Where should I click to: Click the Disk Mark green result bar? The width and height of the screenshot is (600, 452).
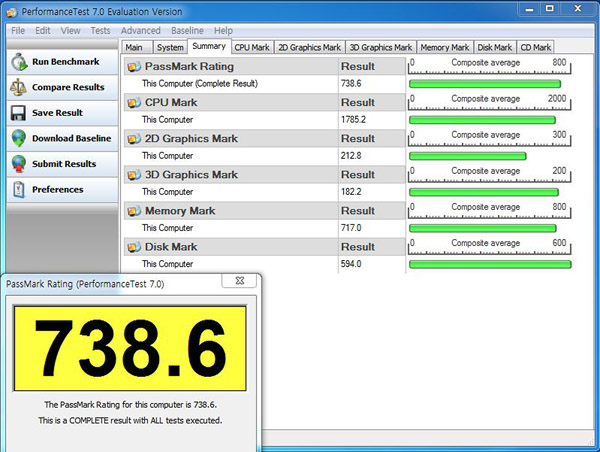point(490,264)
